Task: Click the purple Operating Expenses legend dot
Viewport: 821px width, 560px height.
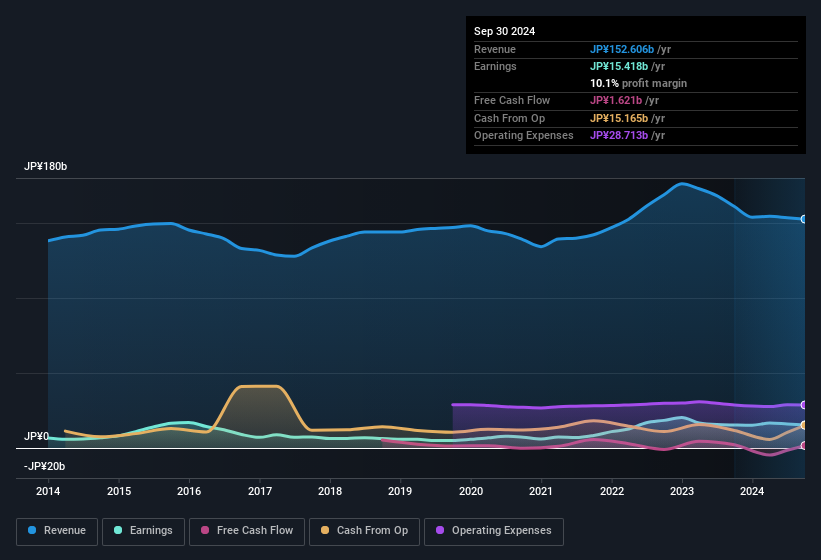Action: coord(440,530)
